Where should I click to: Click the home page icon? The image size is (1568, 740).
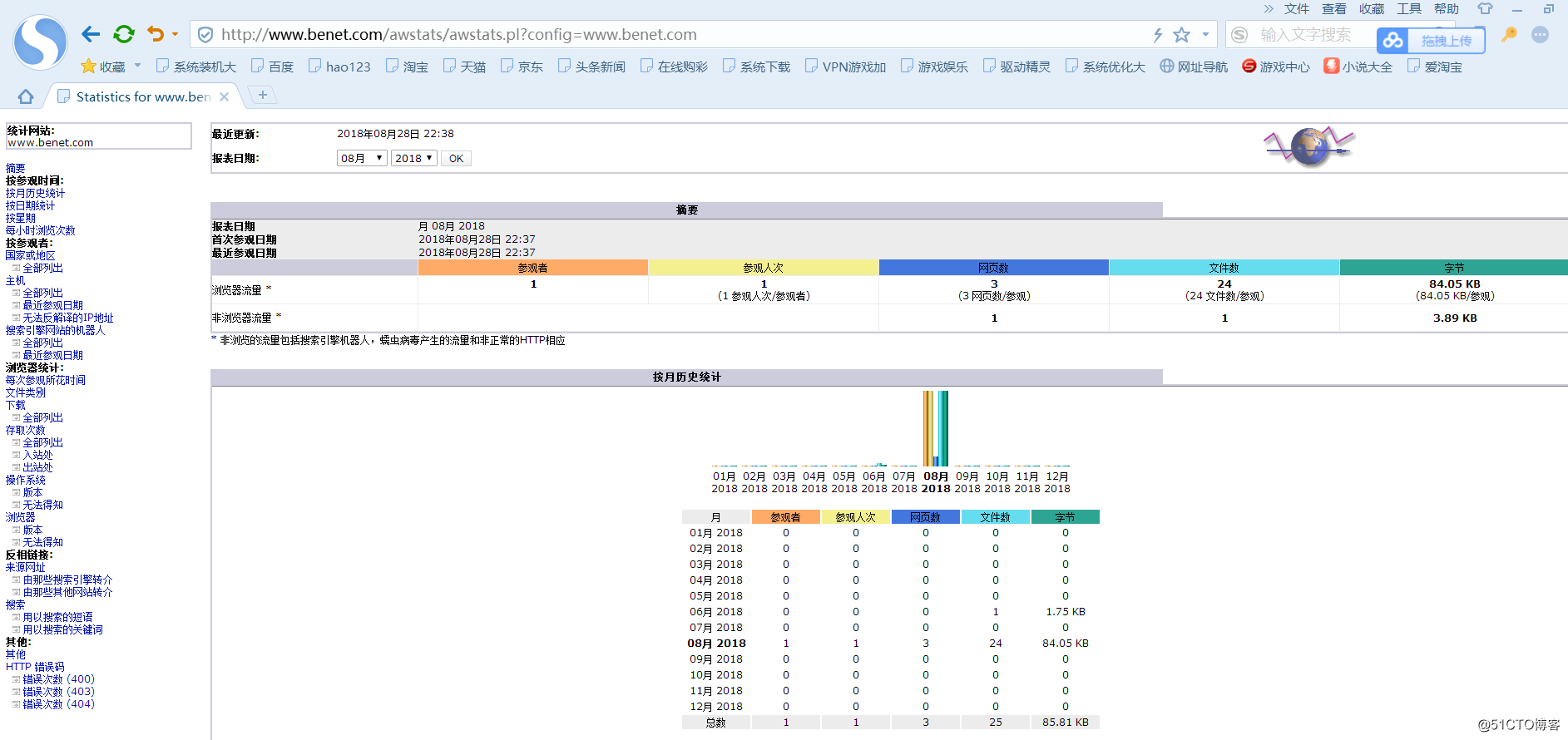pos(26,96)
